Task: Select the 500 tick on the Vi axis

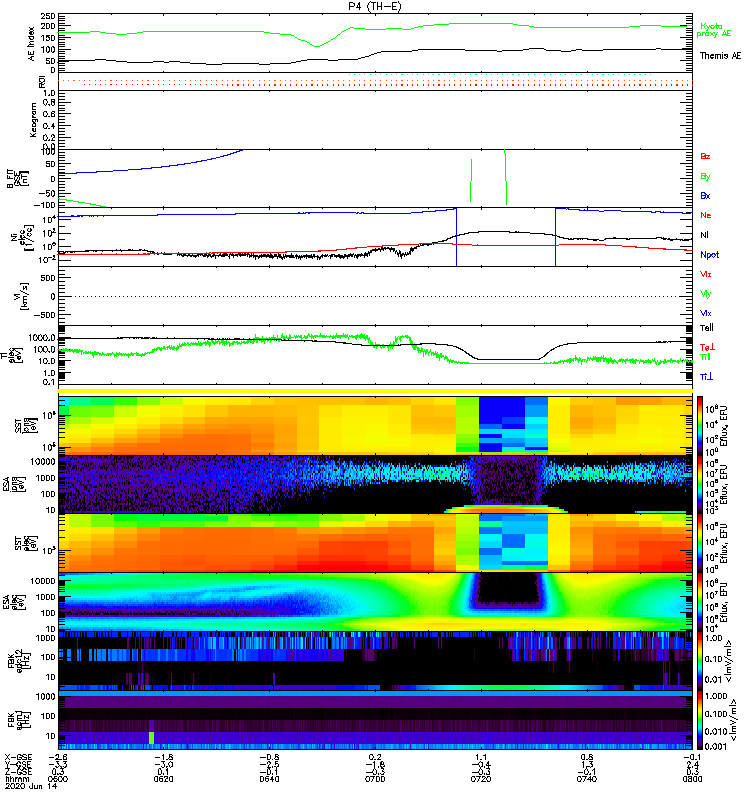Action: 49,278
